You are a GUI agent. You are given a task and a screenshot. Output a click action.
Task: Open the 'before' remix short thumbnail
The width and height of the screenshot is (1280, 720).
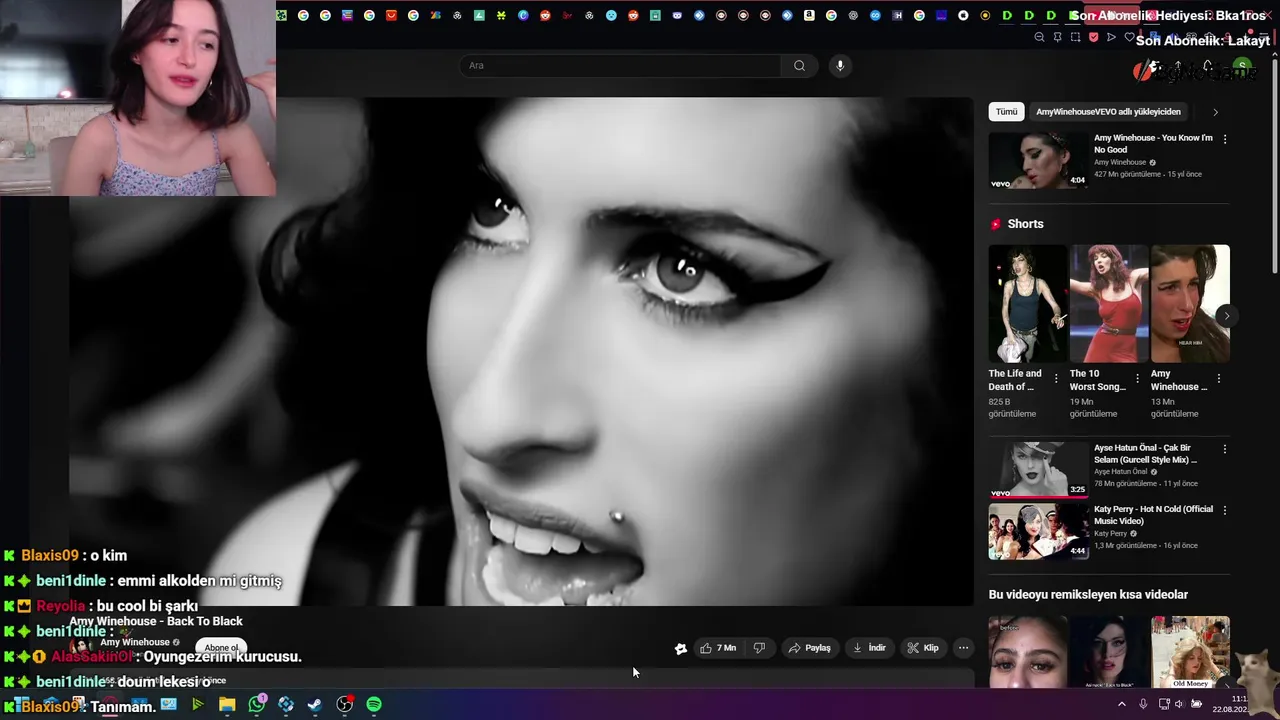tap(1028, 652)
